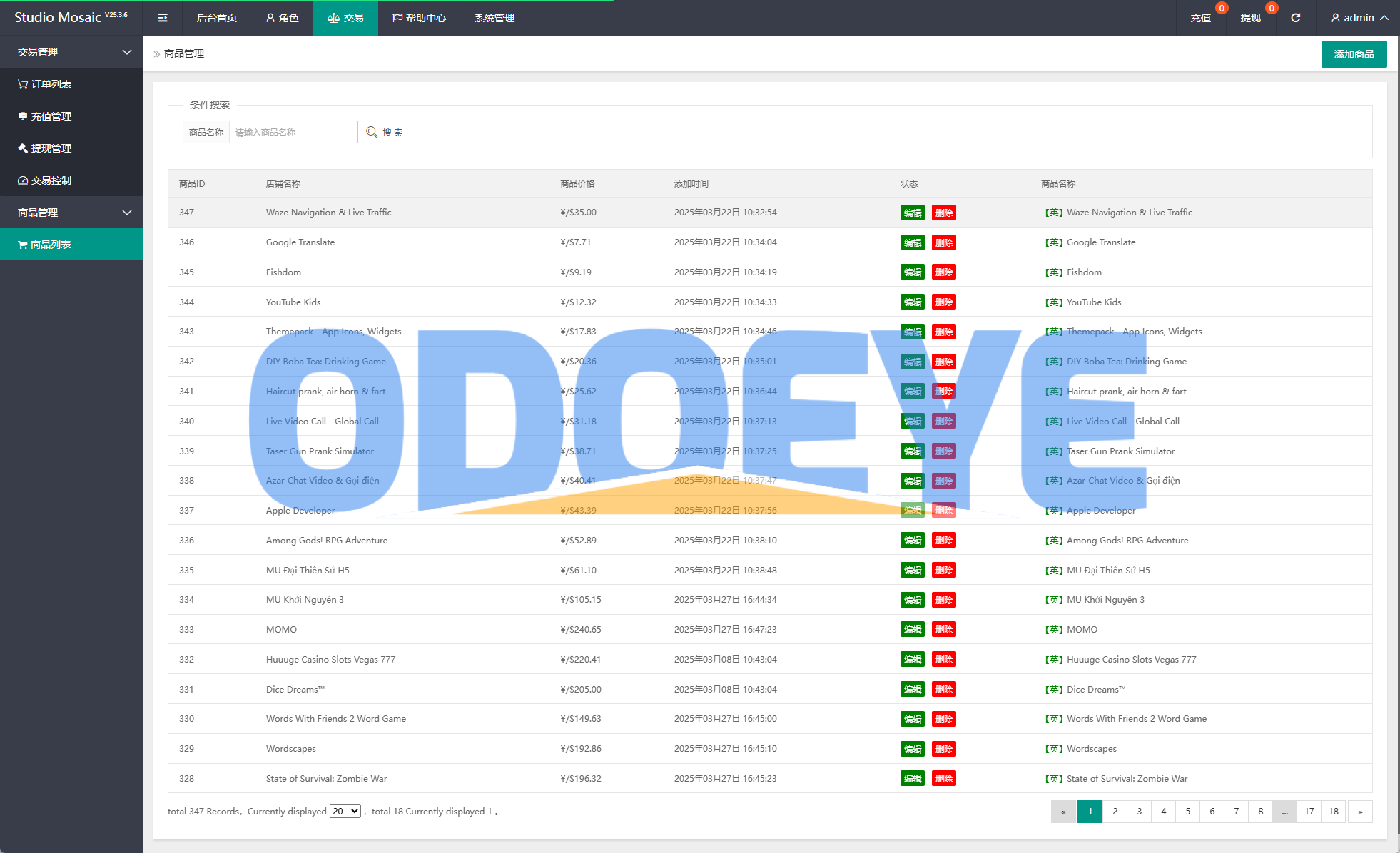The width and height of the screenshot is (1400, 853).
Task: Open 充值管理 in the sidebar
Action: pos(44,116)
